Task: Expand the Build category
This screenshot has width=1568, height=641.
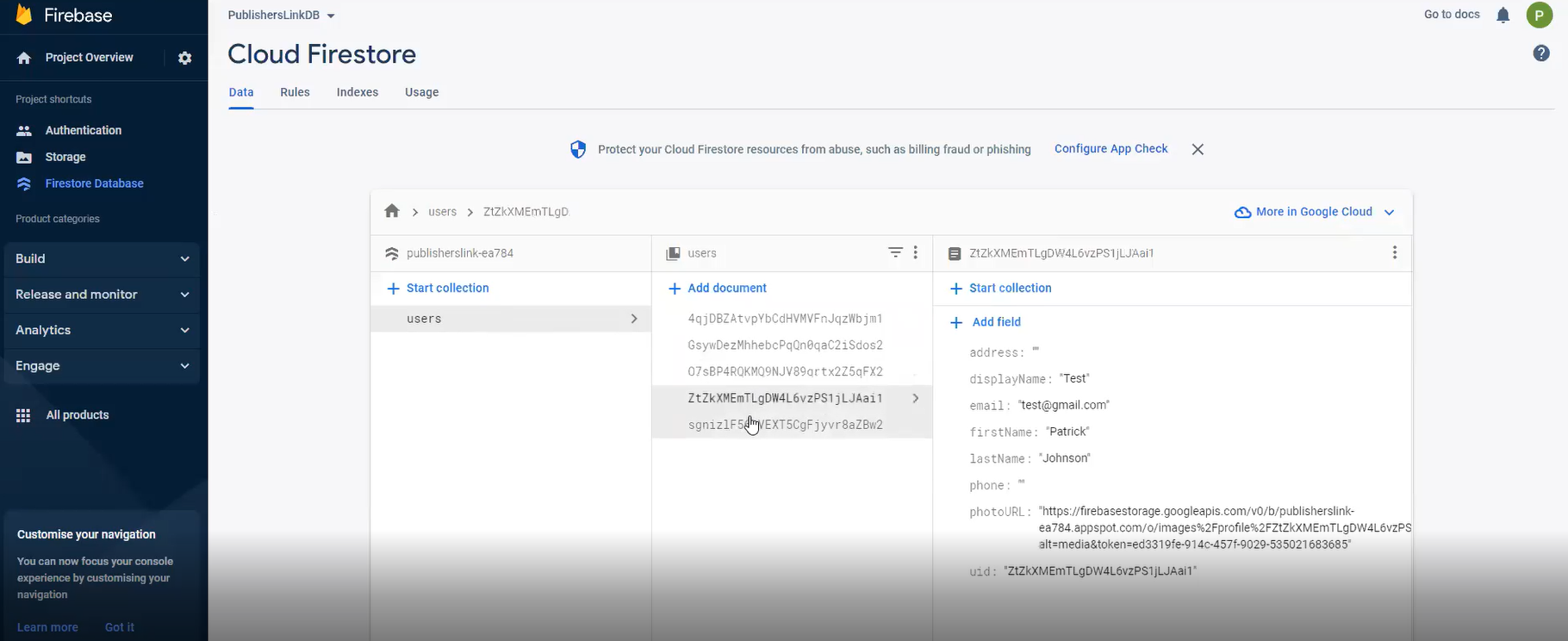Action: tap(102, 258)
